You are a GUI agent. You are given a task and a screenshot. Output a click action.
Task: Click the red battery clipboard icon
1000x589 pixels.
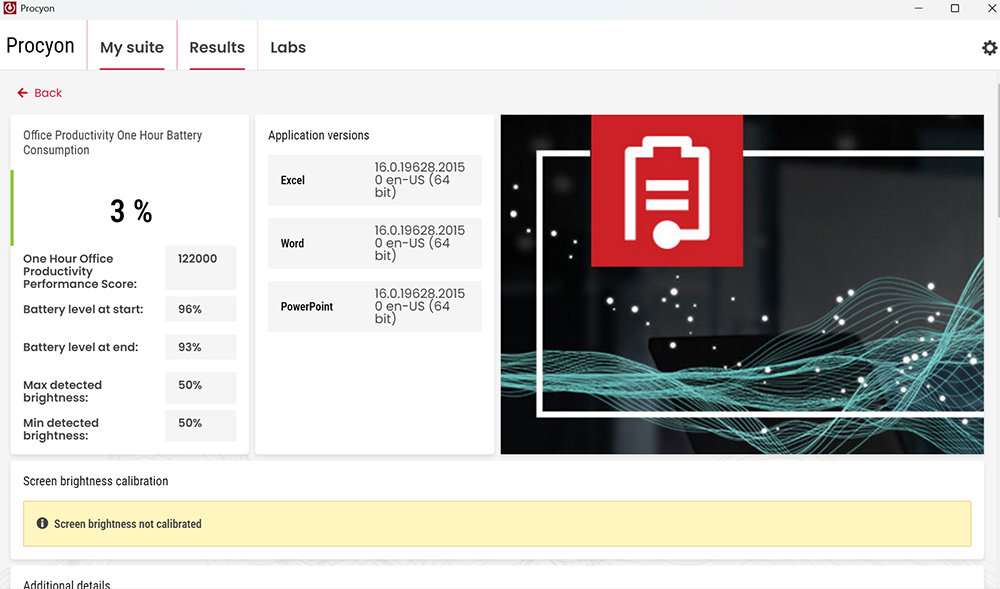pyautogui.click(x=666, y=191)
